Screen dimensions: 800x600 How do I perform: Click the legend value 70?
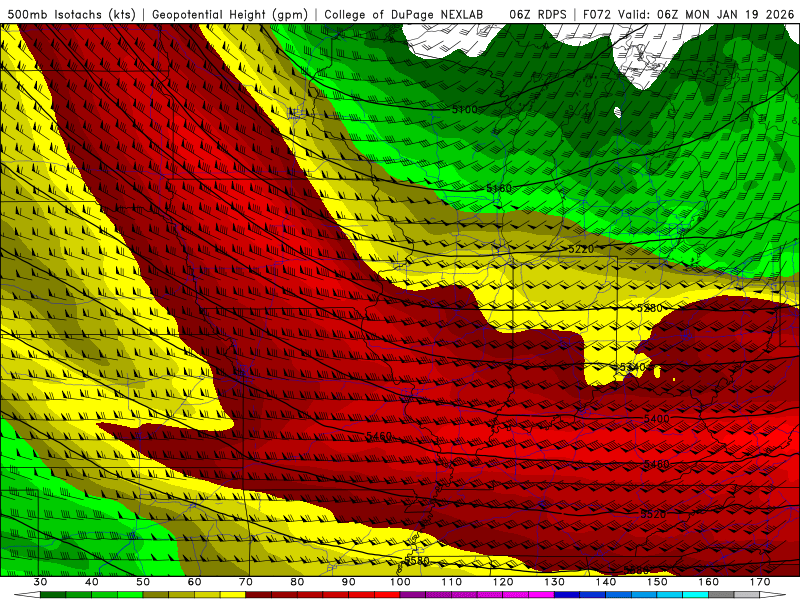pyautogui.click(x=246, y=582)
